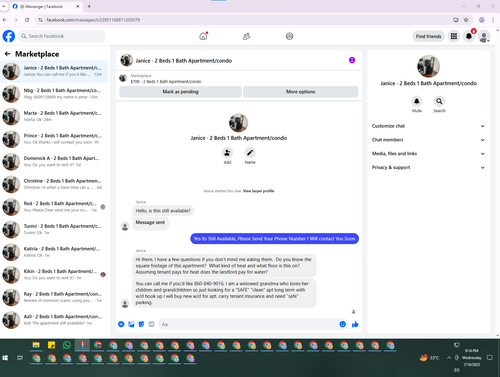Screen dimensions: 500x377
Task: Click the Add people icon in chat
Action: coord(227,153)
